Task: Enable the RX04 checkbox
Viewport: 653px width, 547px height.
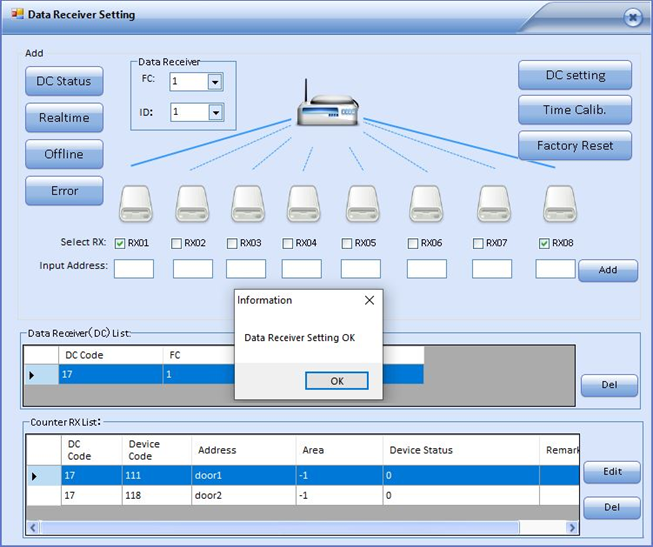Action: tap(288, 243)
